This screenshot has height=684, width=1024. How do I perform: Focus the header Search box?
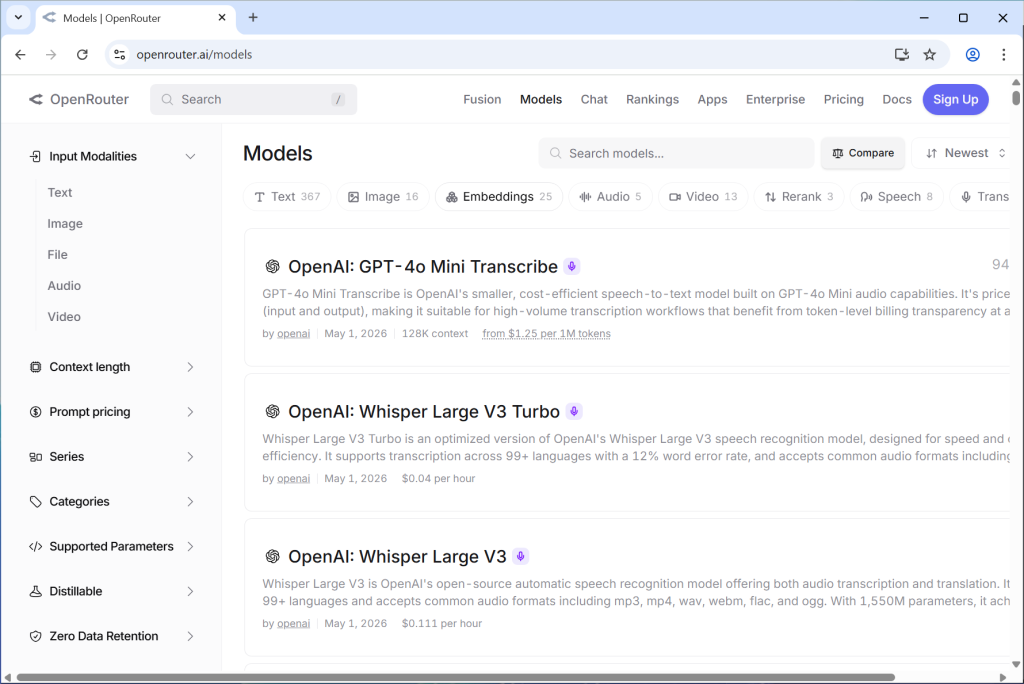pos(253,99)
